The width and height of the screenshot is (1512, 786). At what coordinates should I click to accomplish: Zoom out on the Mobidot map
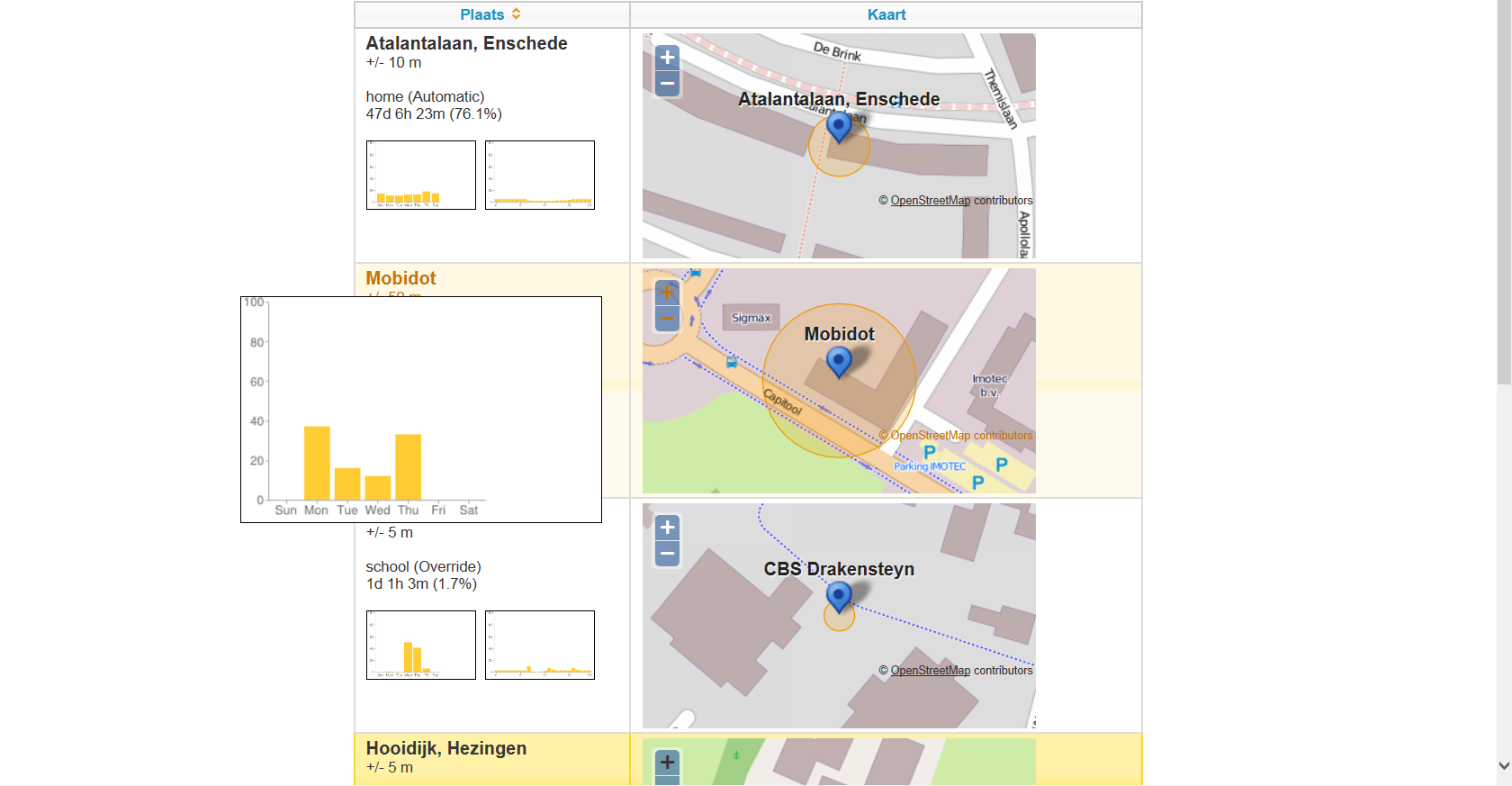[667, 319]
